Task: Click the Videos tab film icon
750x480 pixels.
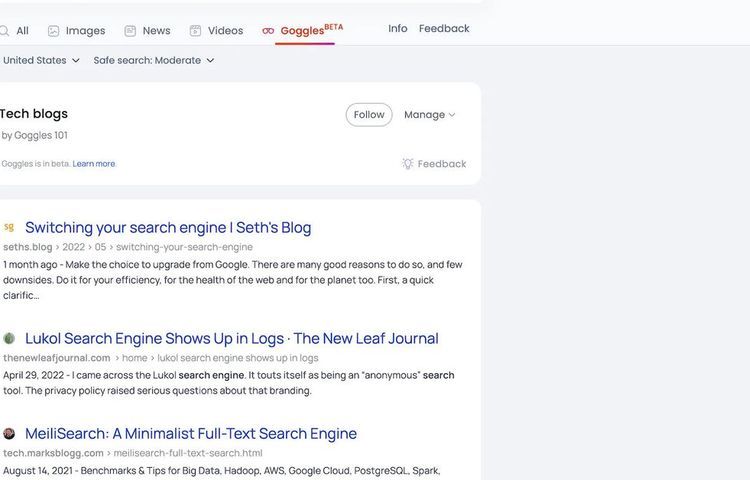Action: [x=195, y=31]
